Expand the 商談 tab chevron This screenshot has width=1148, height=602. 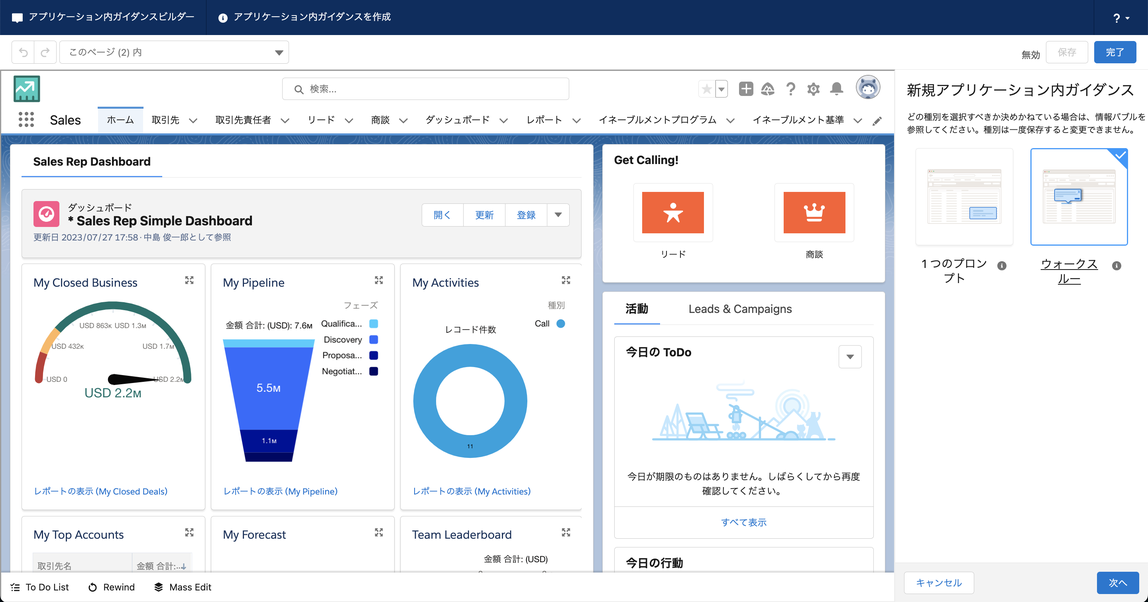coord(403,121)
